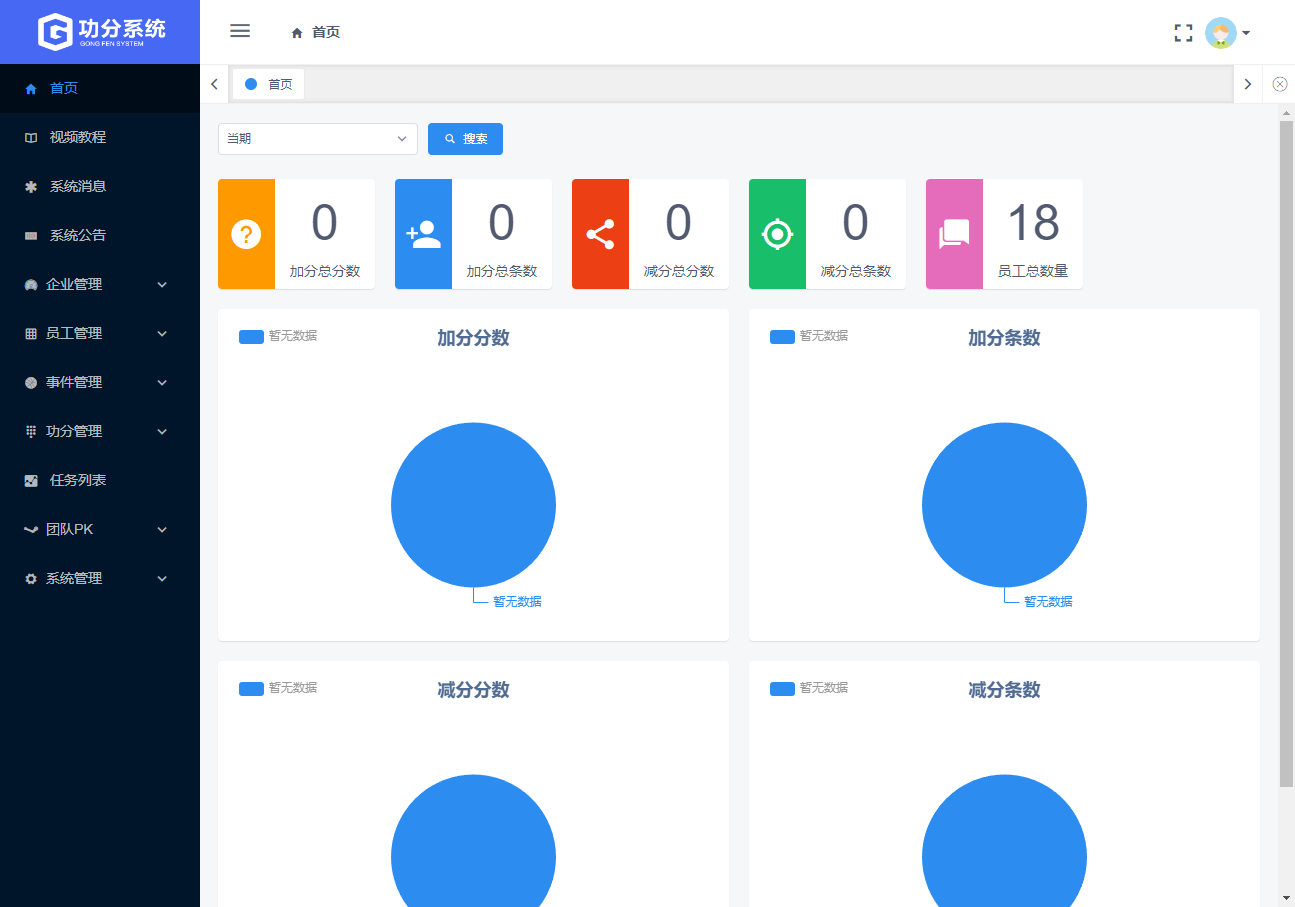Image resolution: width=1295 pixels, height=907 pixels.
Task: Expand the 企业管理 menu chevron
Action: coord(162,285)
